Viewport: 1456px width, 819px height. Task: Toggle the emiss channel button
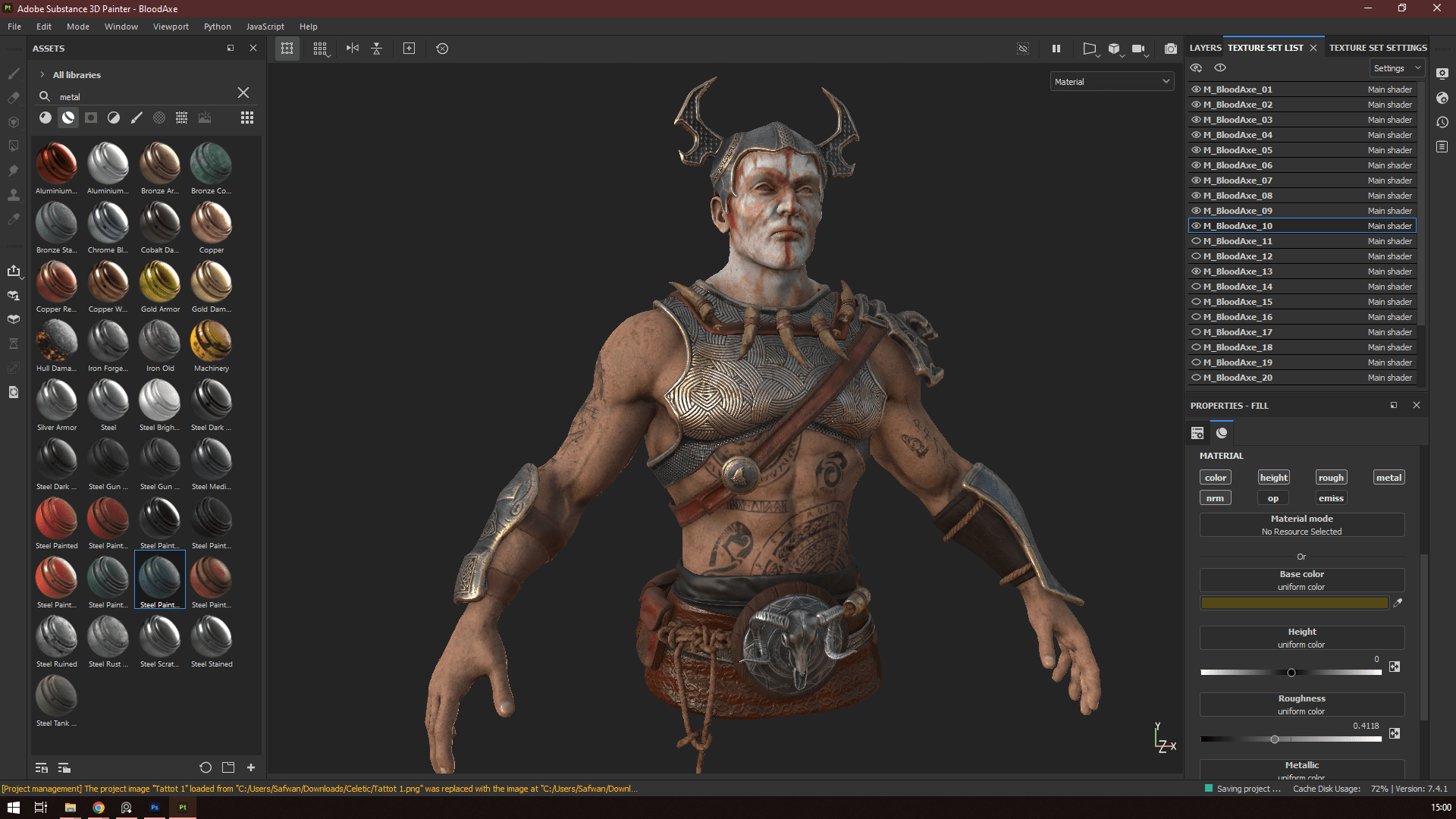click(1331, 497)
